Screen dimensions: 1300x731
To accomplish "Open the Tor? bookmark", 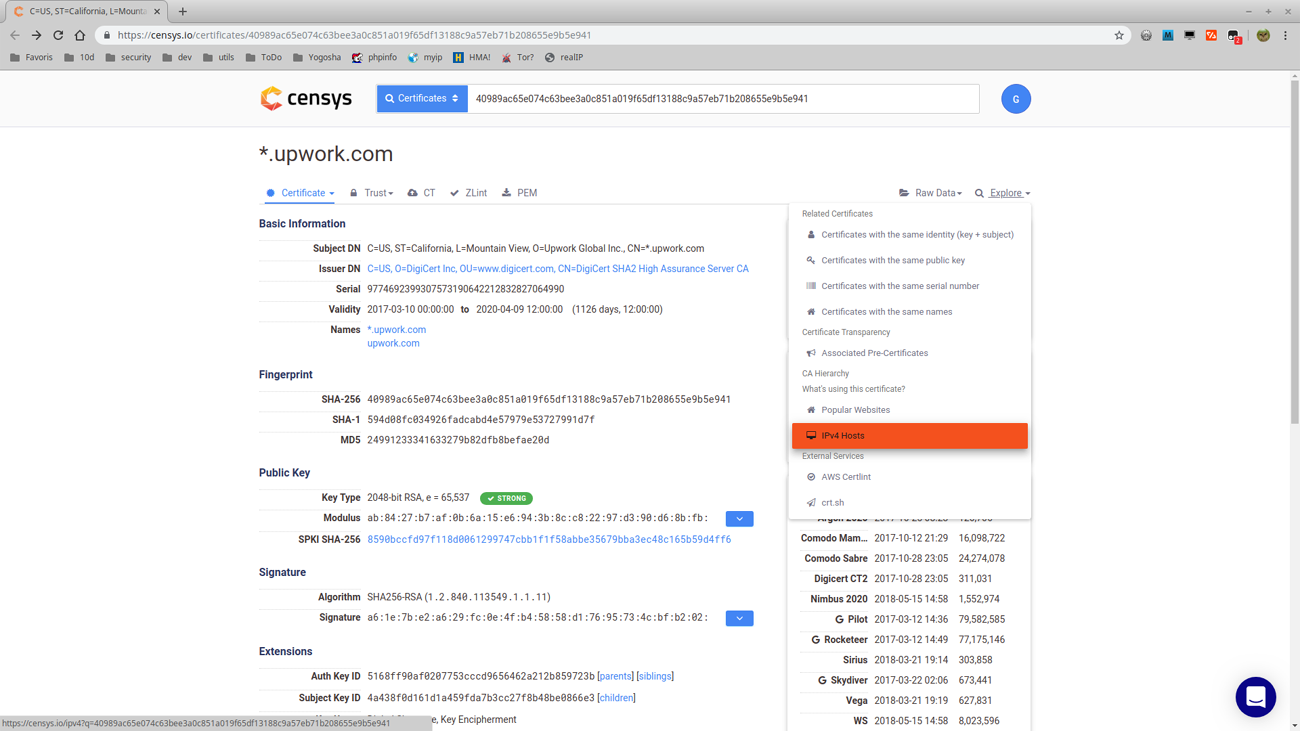I will 518,57.
